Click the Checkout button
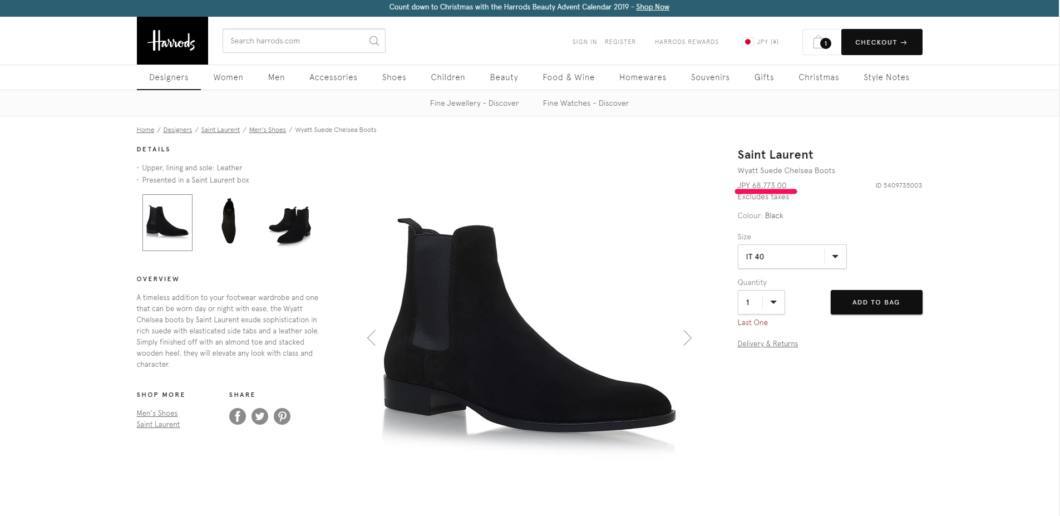Image resolution: width=1060 pixels, height=516 pixels. pyautogui.click(x=882, y=42)
